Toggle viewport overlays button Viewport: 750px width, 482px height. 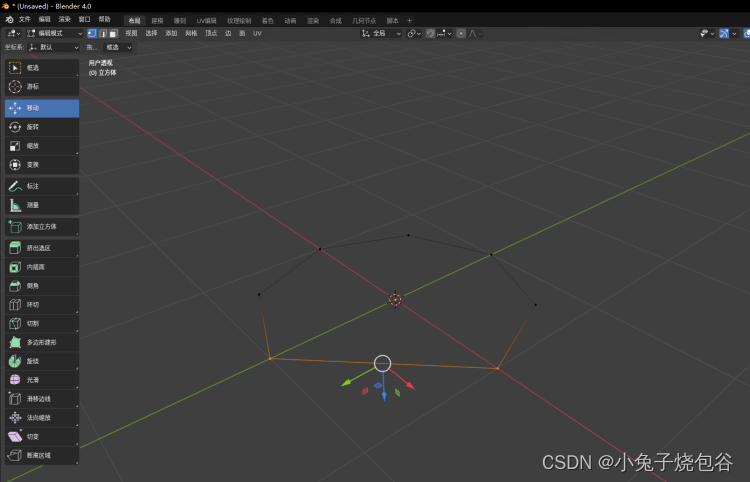(746, 33)
